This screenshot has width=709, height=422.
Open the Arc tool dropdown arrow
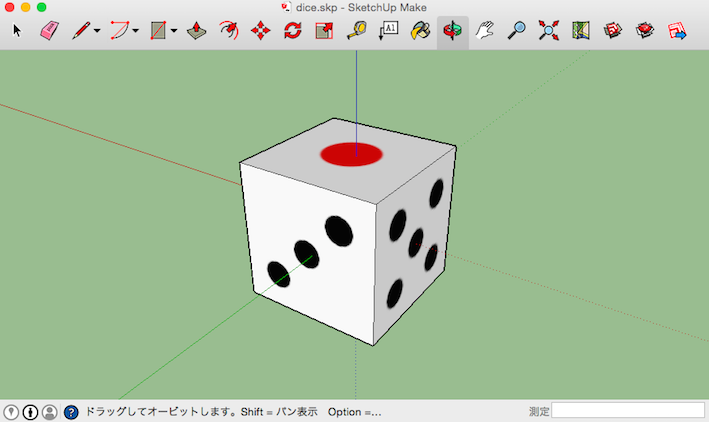136,31
